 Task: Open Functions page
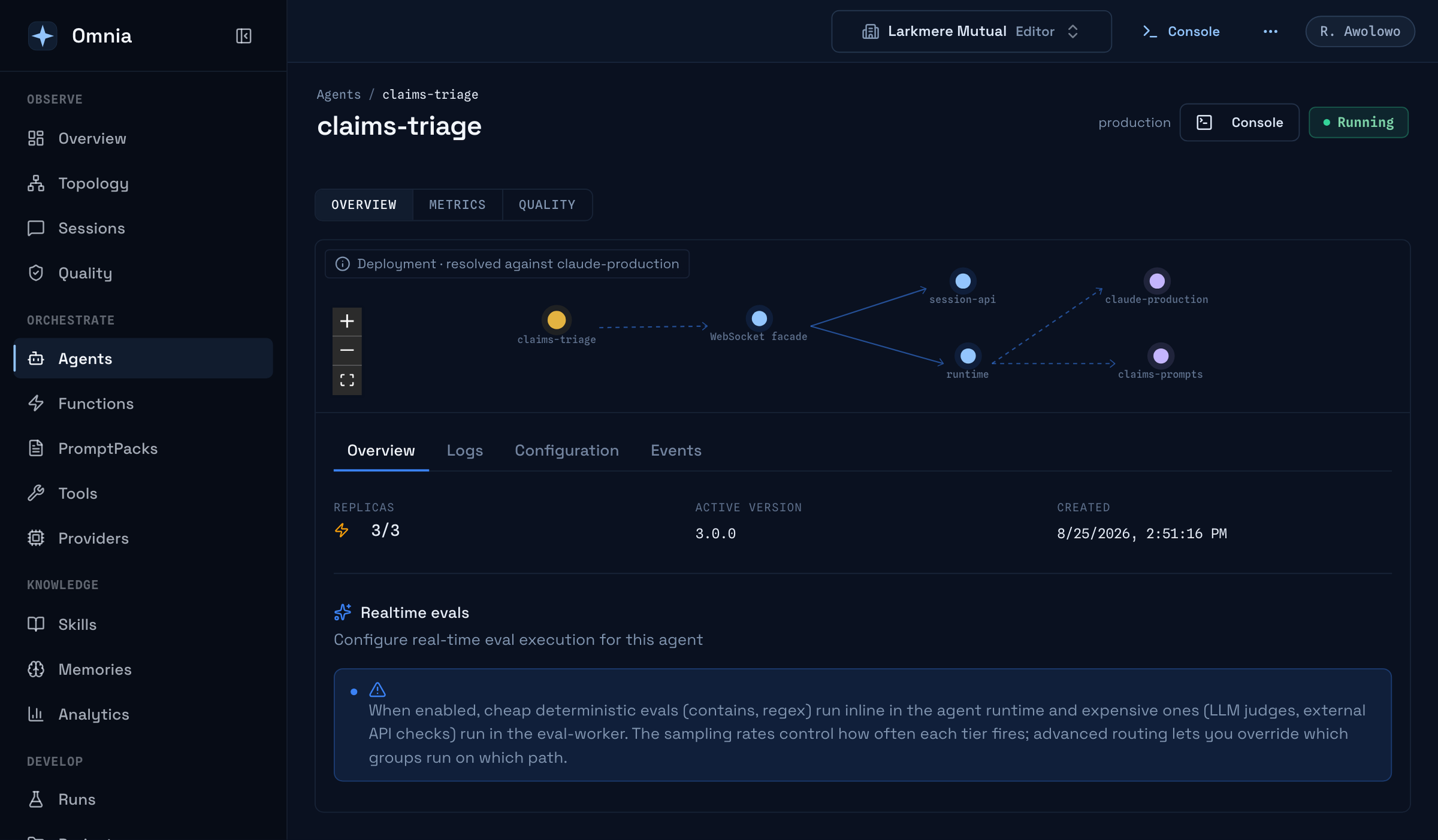point(143,403)
